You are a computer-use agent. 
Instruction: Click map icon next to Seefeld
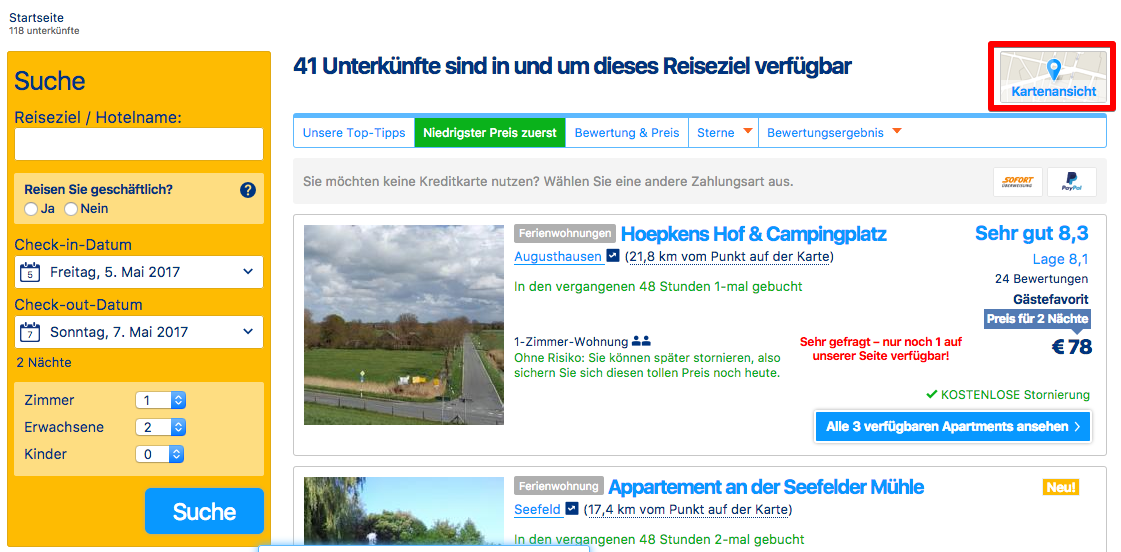pos(572,509)
